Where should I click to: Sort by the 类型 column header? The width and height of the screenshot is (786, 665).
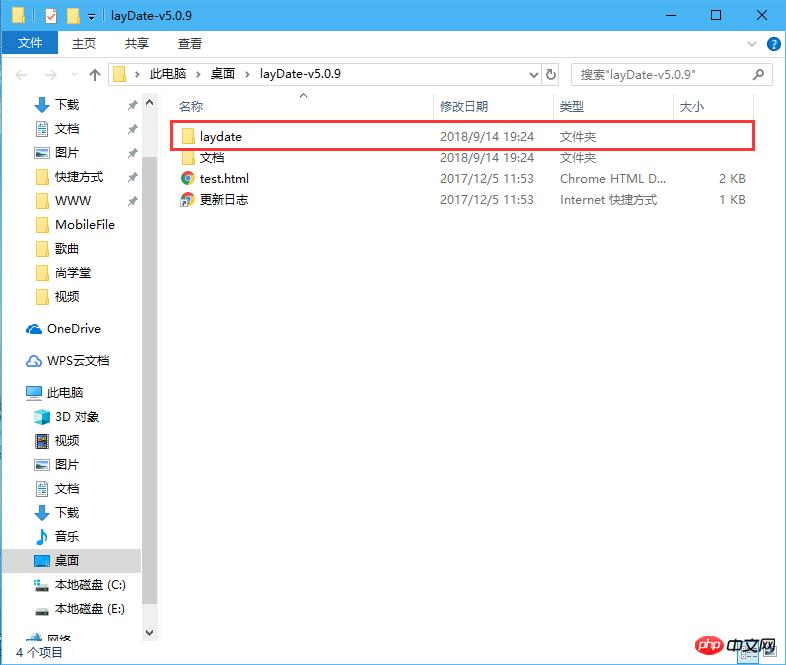point(571,106)
